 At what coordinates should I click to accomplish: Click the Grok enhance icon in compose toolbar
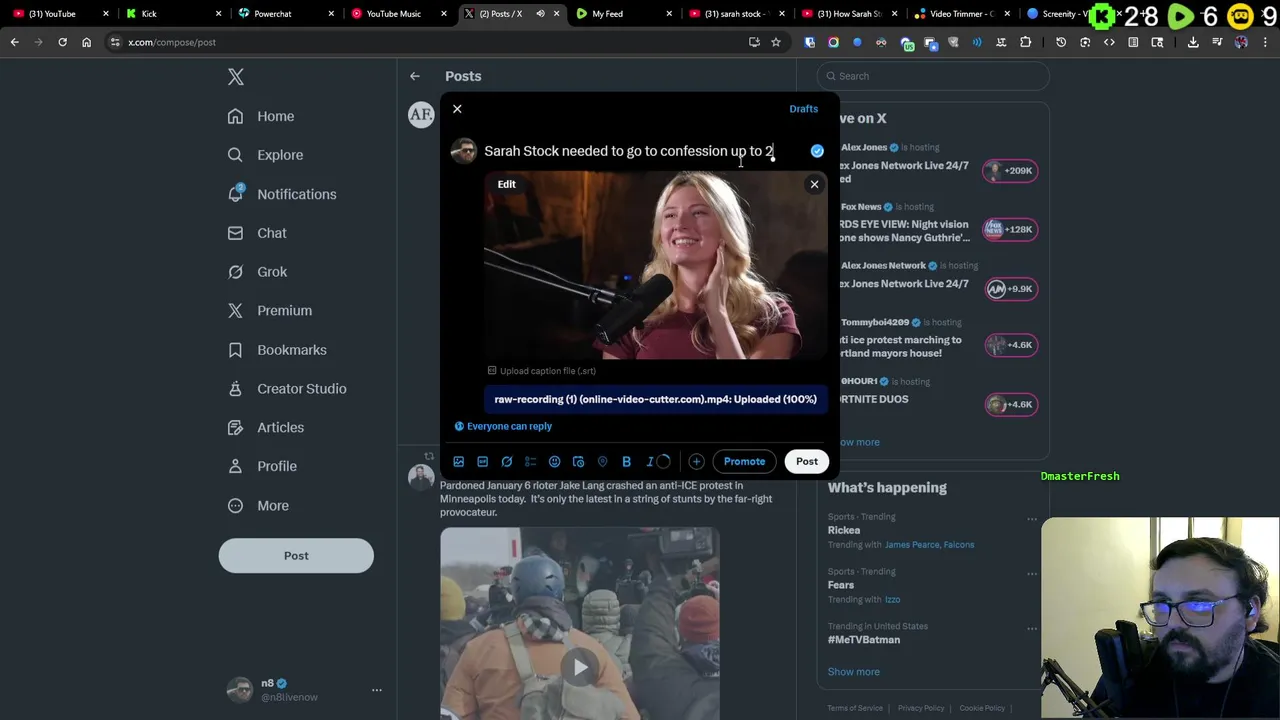506,461
